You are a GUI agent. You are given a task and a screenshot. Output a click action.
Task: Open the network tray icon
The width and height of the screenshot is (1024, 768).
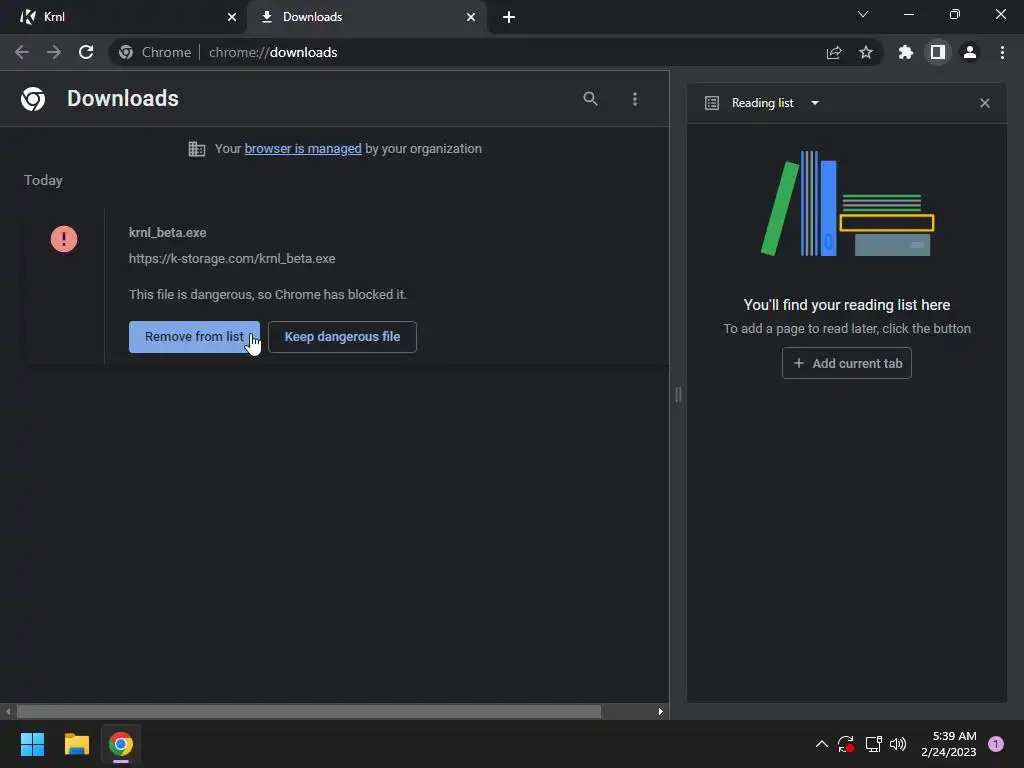pyautogui.click(x=873, y=744)
